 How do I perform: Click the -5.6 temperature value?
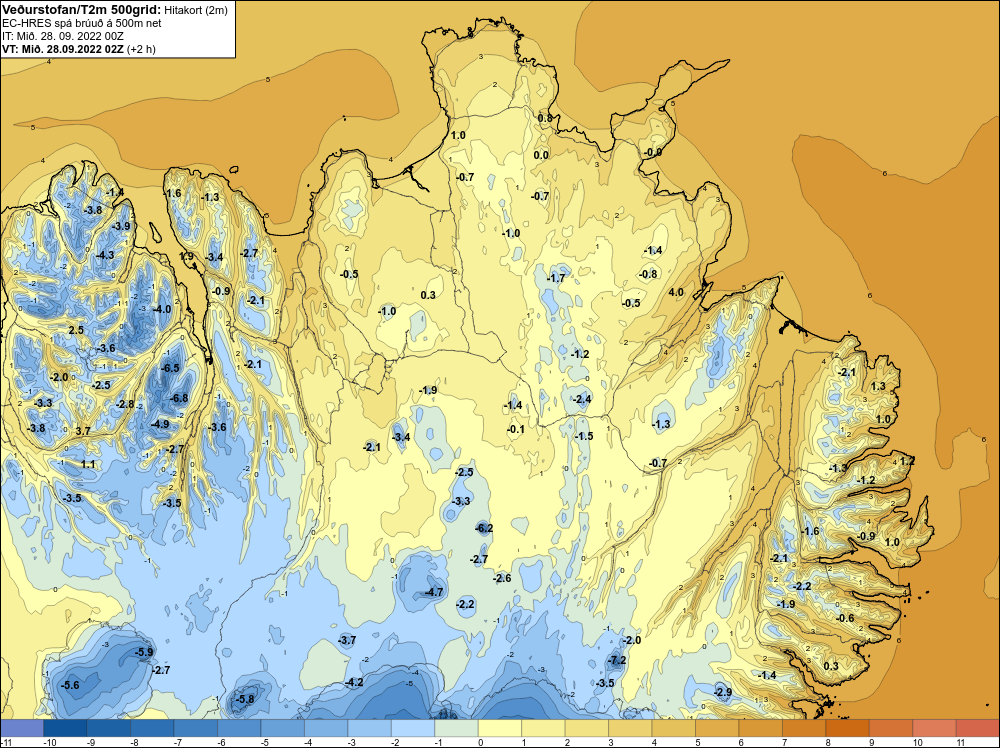[70, 685]
